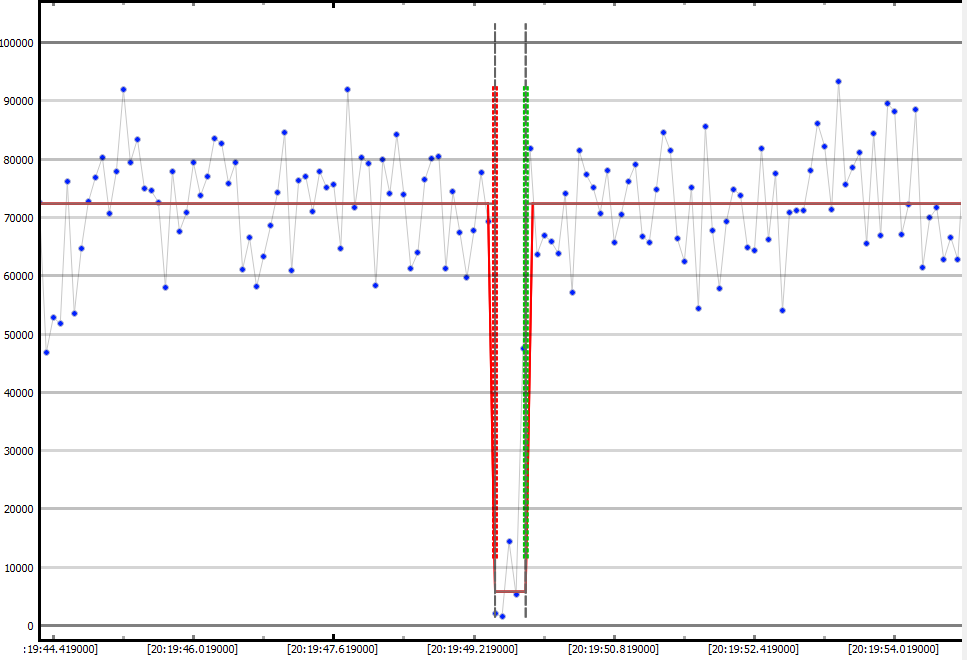The width and height of the screenshot is (967, 660).
Task: Click the 50000 y-axis label
Action: pos(20,335)
